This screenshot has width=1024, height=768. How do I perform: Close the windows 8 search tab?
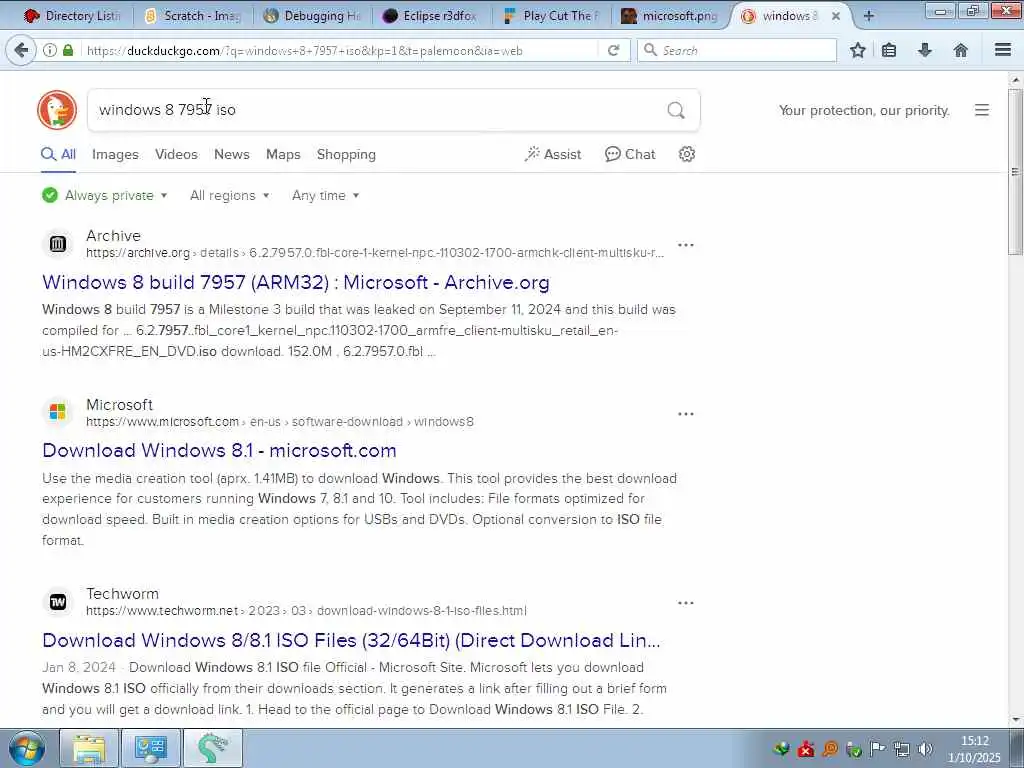click(x=835, y=16)
